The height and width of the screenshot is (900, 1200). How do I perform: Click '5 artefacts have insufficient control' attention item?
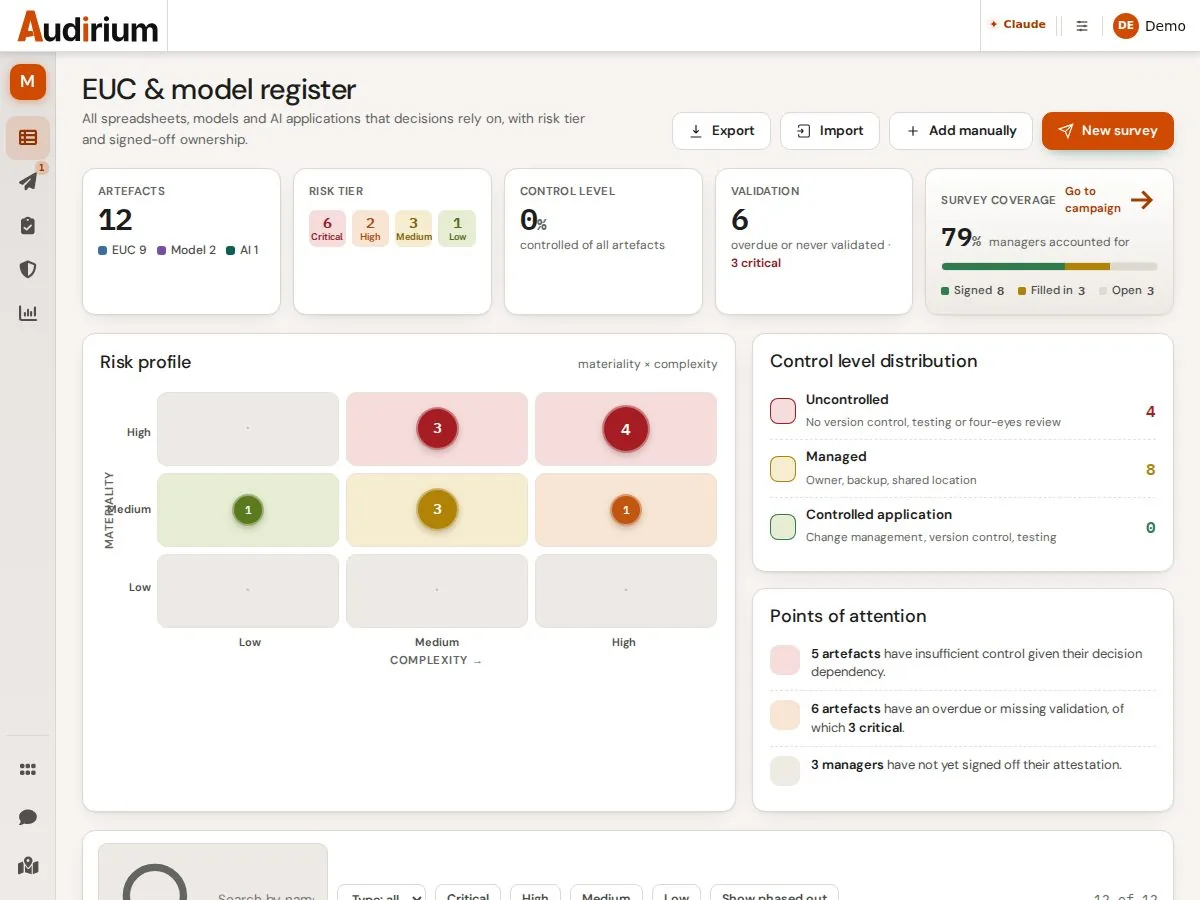click(x=963, y=662)
